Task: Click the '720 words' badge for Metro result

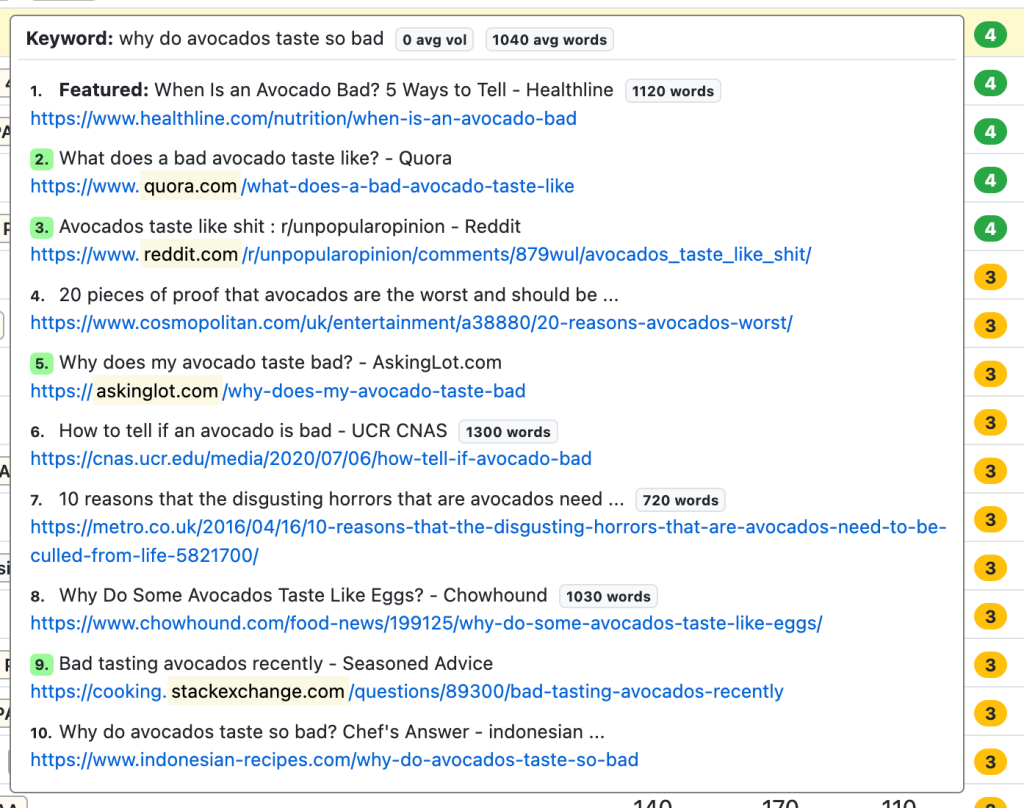Action: (680, 500)
